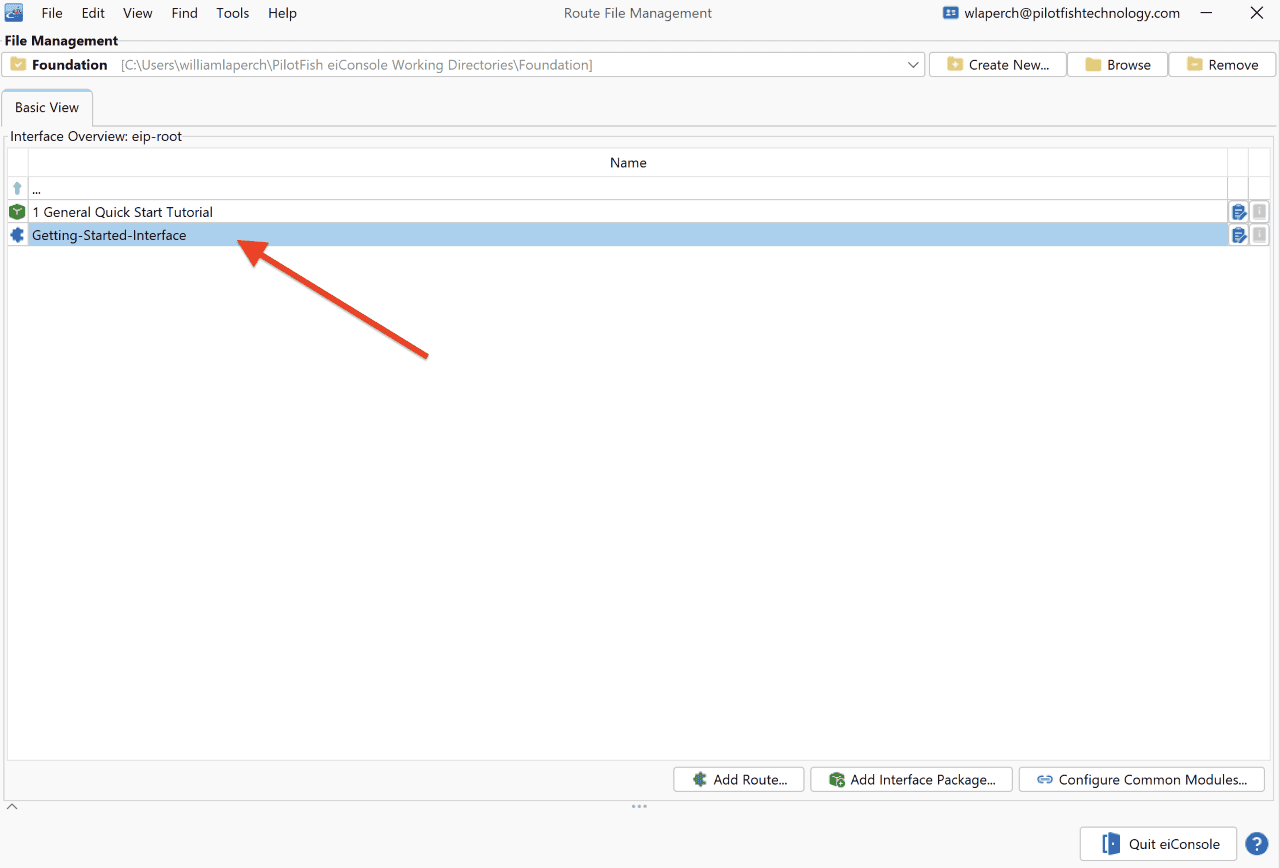Click the user account email wlaperch@pilotfishtechnology.com
Viewport: 1280px width, 868px height.
click(x=1072, y=13)
